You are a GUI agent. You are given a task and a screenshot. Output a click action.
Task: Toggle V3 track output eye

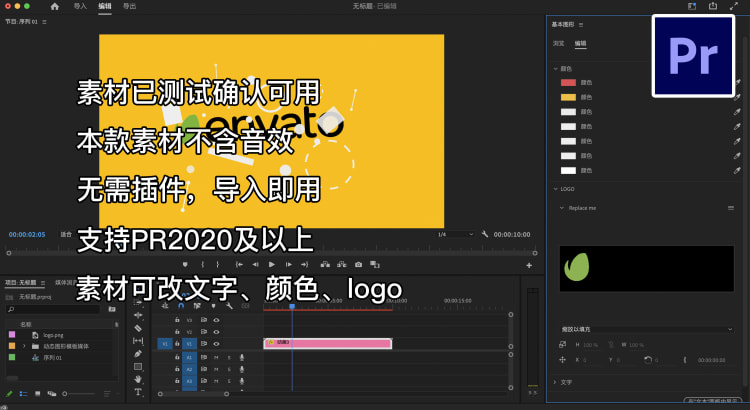coord(216,320)
